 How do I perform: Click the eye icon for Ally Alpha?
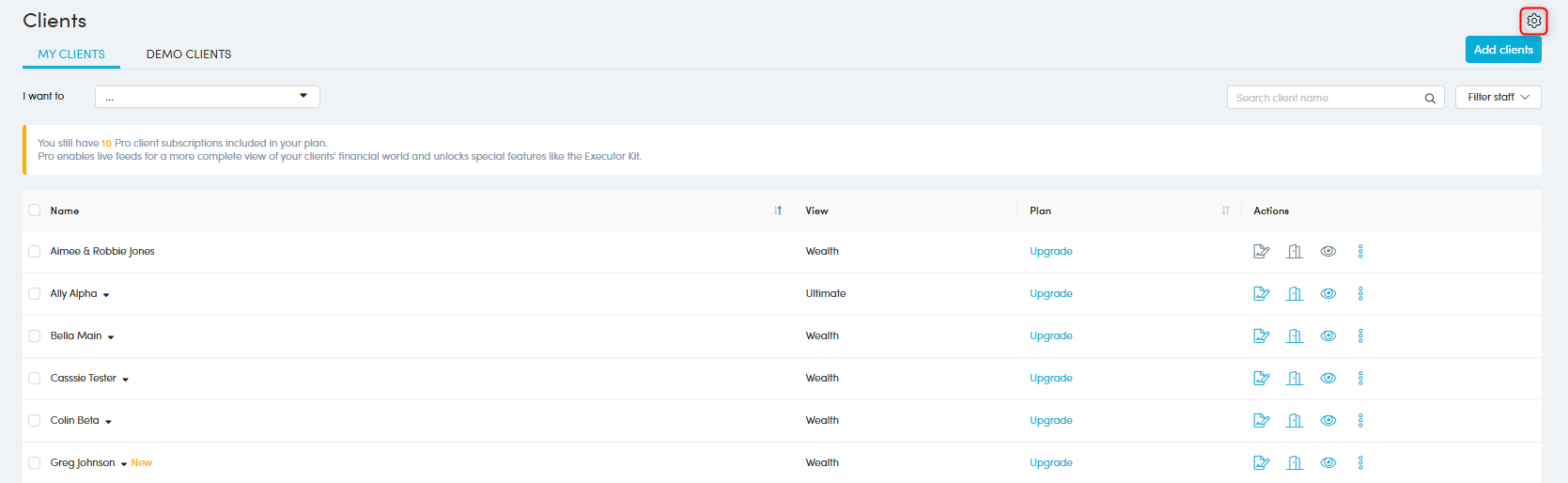[1327, 293]
